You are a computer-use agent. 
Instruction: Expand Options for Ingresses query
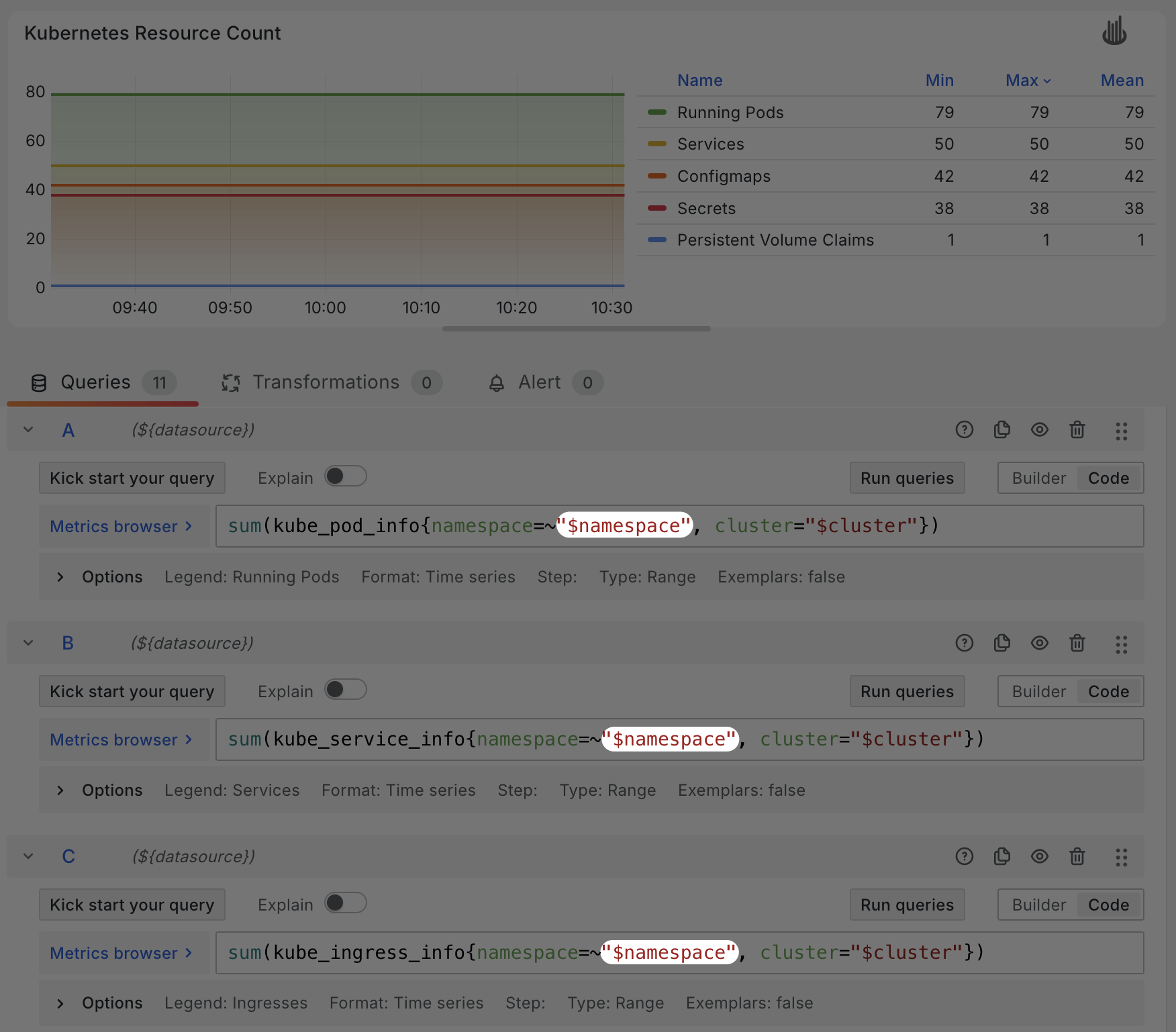pyautogui.click(x=60, y=1004)
